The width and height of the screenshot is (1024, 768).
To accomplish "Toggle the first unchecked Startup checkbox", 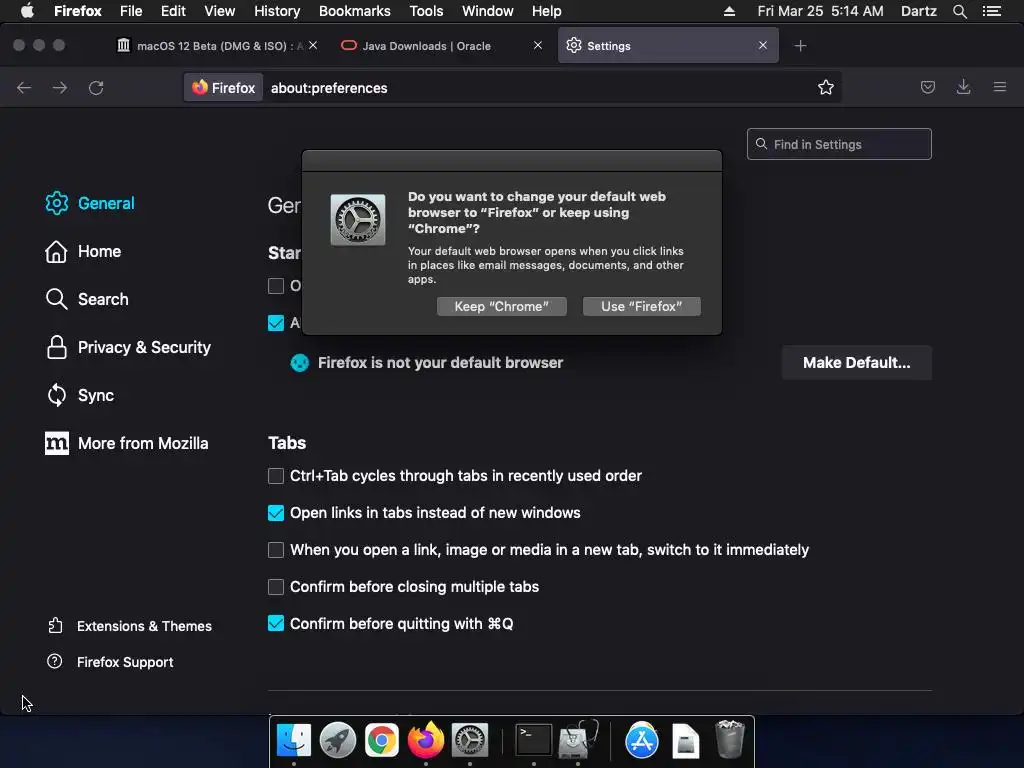I will pyautogui.click(x=276, y=286).
